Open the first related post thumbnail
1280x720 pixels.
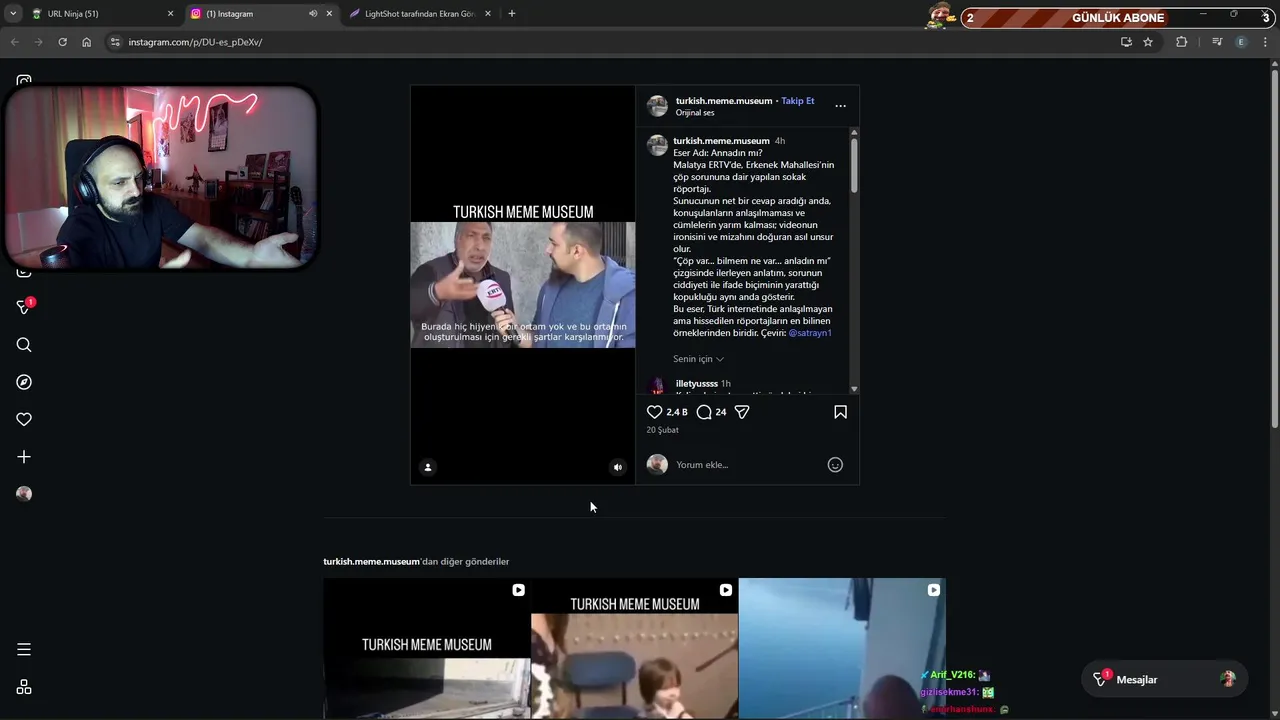[x=427, y=649]
